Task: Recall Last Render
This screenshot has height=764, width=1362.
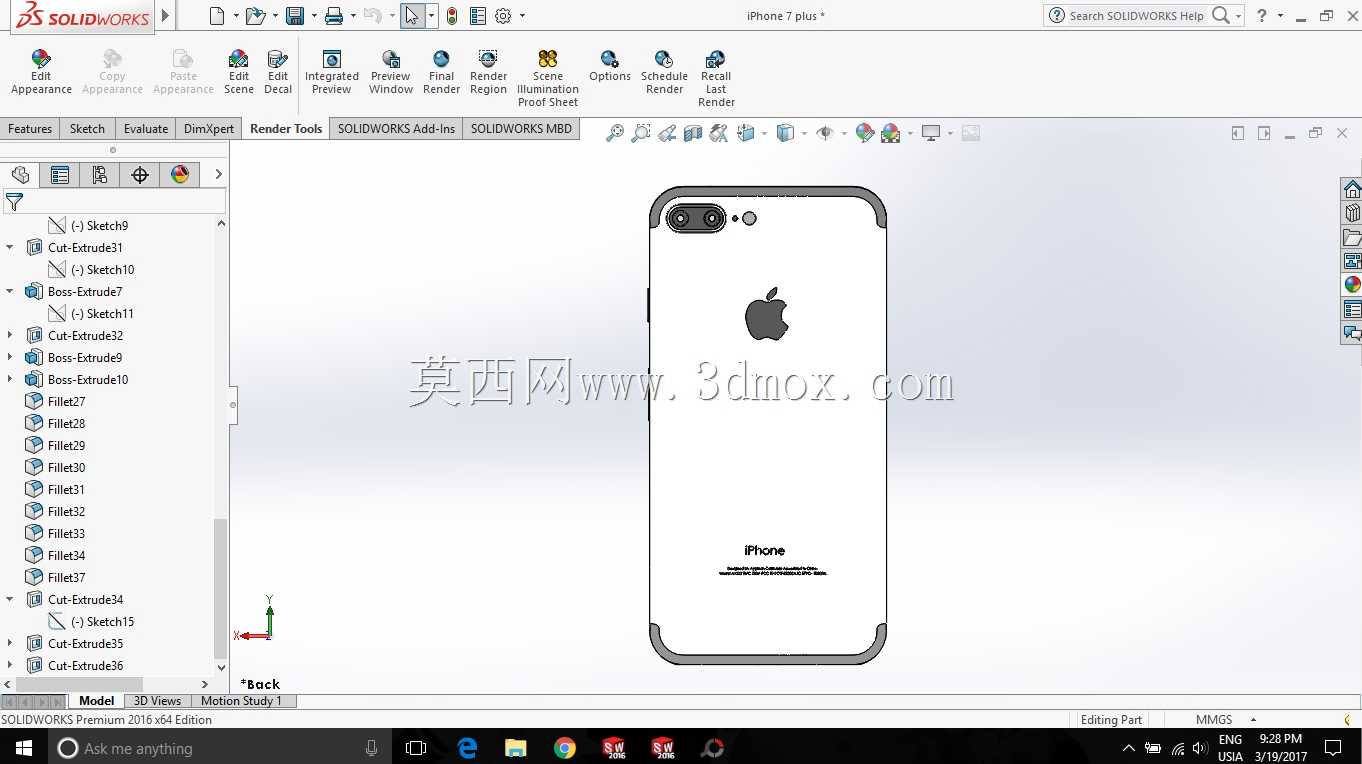Action: (x=716, y=78)
